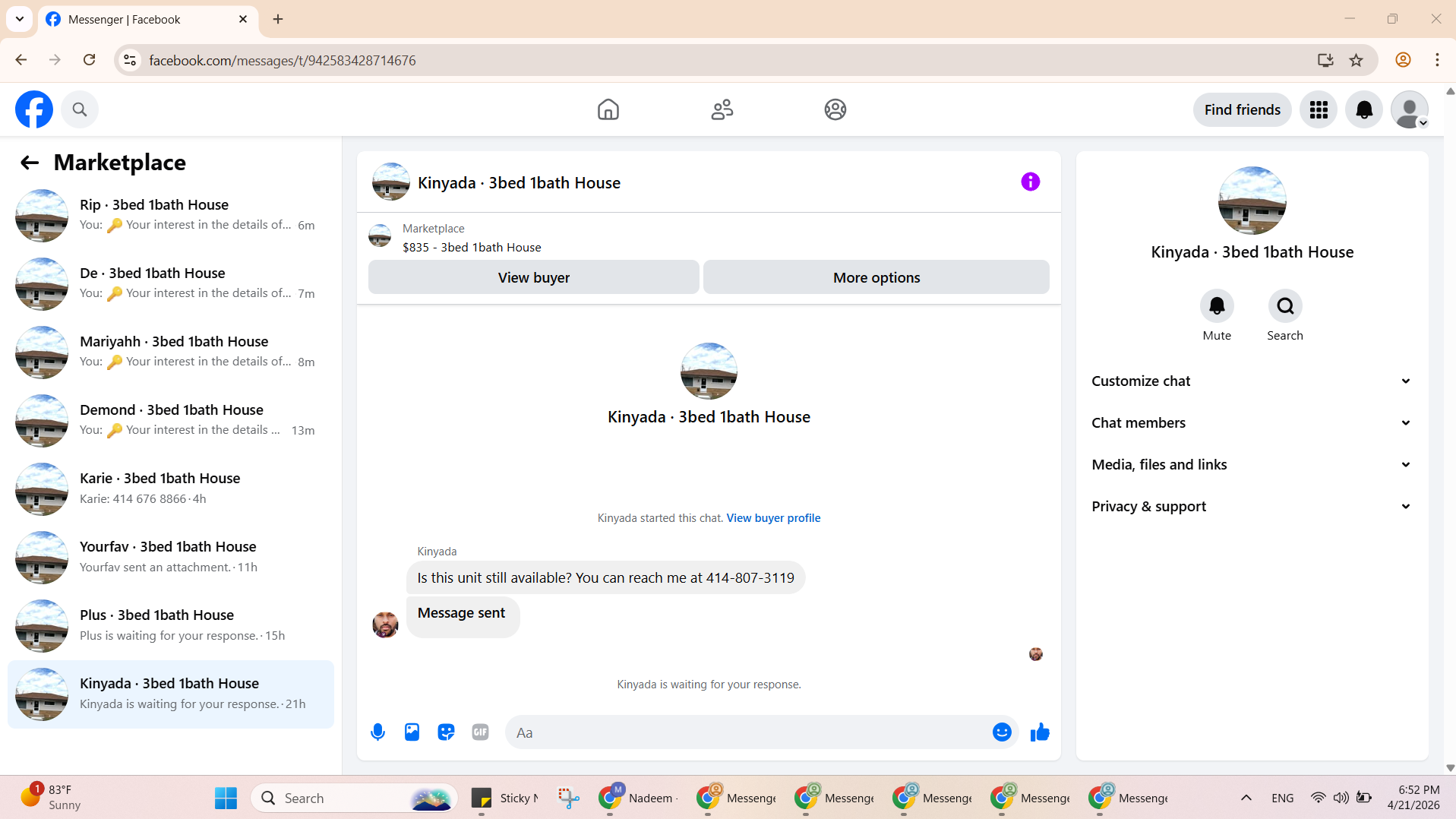Click the Kinyada chat header title
Screen dimensions: 1456x819
pos(520,183)
